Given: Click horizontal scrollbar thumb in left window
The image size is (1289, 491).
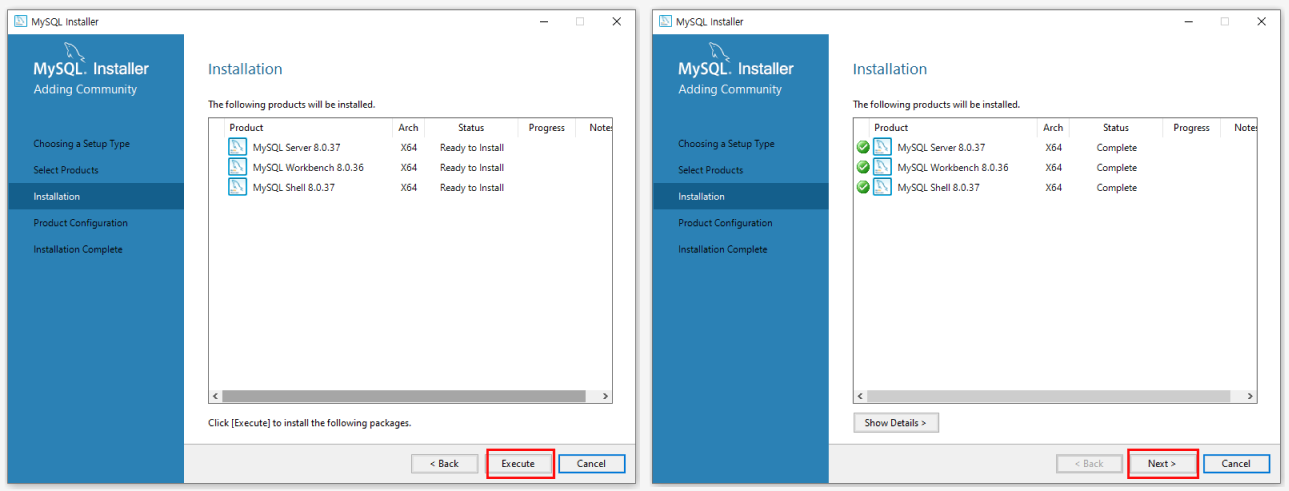Looking at the screenshot, I should (x=404, y=396).
